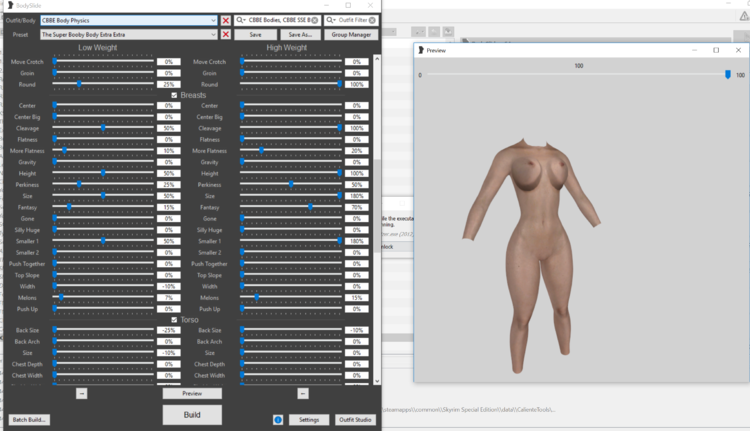Click high weight More Flatness value field
The height and width of the screenshot is (431, 750).
(357, 151)
